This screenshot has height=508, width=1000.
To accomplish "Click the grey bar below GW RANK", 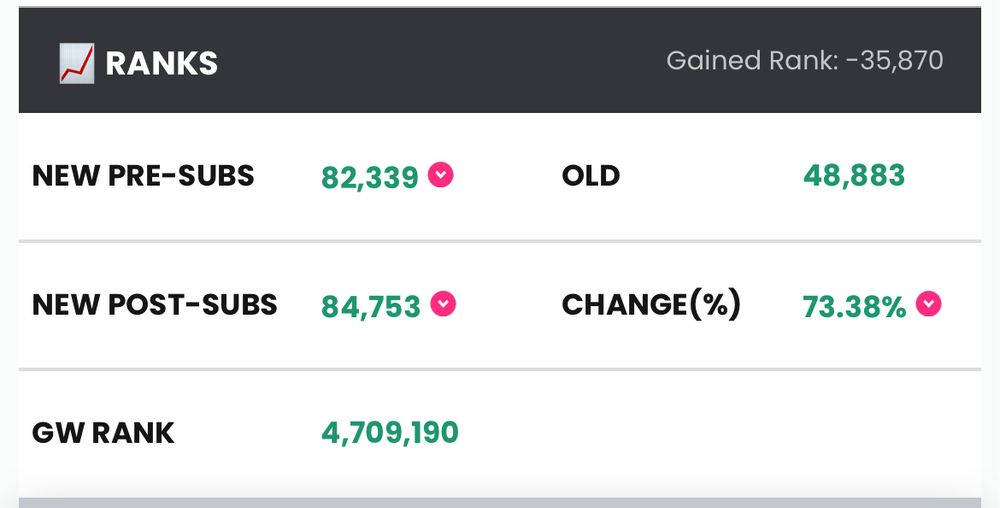I will click(500, 503).
